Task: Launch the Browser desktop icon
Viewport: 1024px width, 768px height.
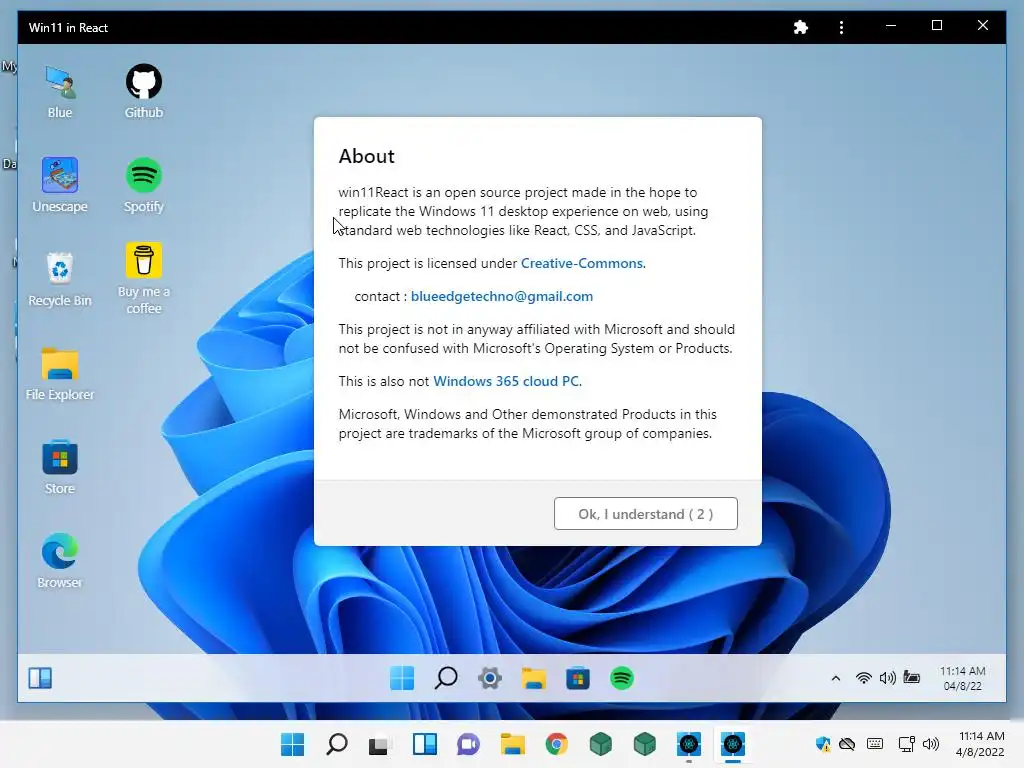Action: [x=59, y=562]
